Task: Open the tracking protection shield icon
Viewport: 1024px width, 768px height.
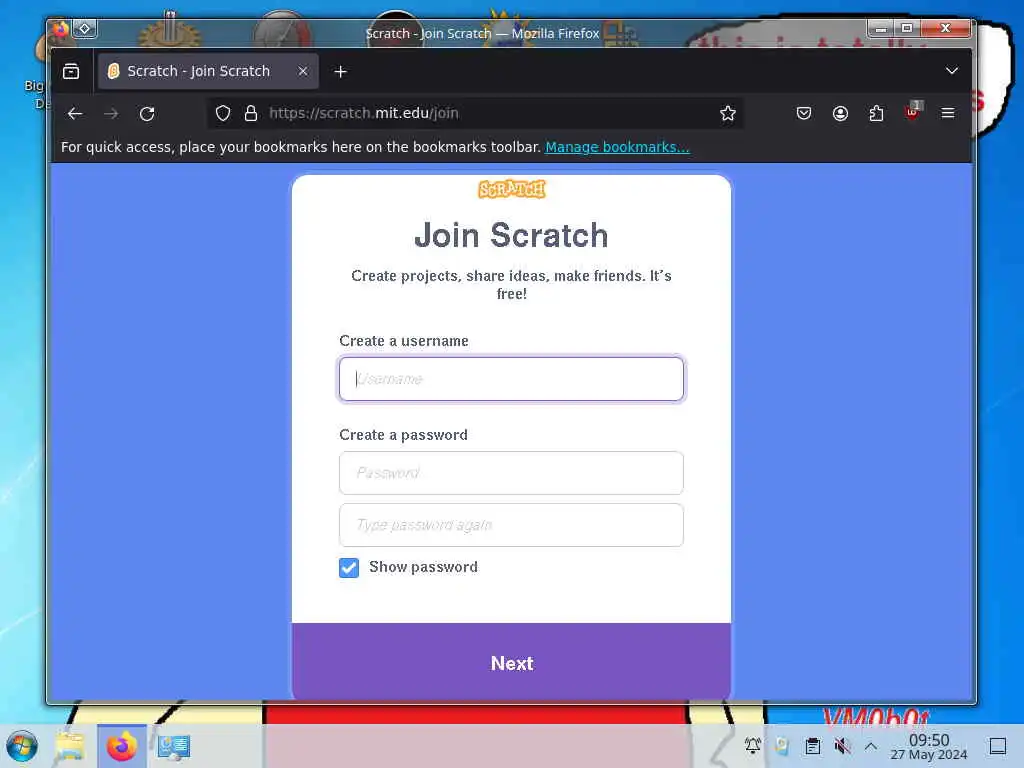Action: tap(223, 114)
